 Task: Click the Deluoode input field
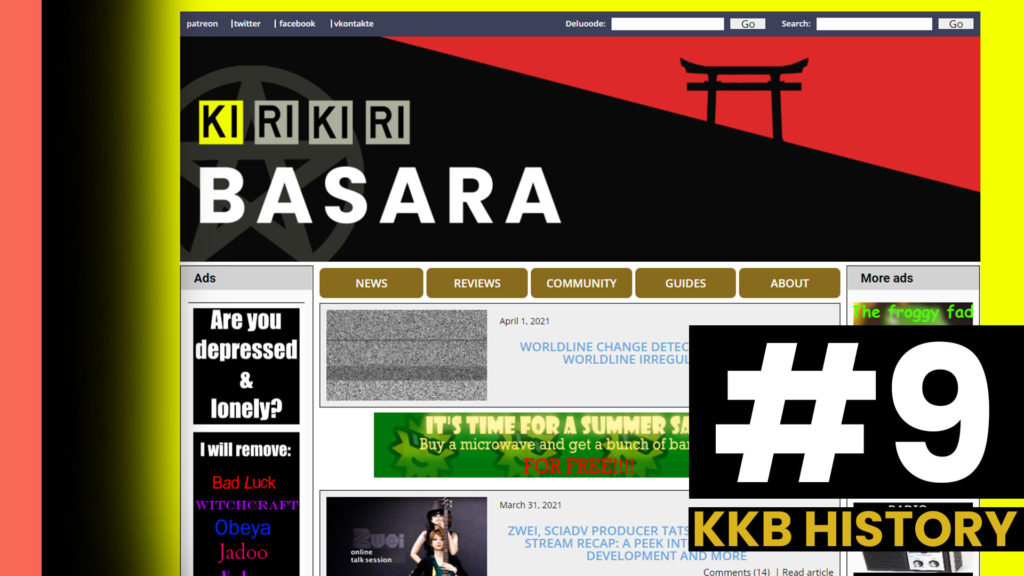(x=667, y=23)
